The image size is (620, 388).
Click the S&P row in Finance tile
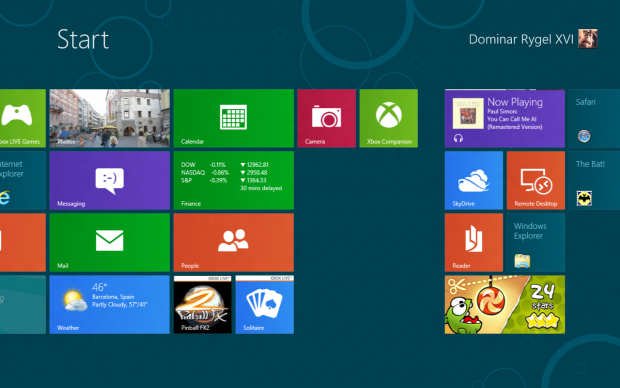[224, 180]
